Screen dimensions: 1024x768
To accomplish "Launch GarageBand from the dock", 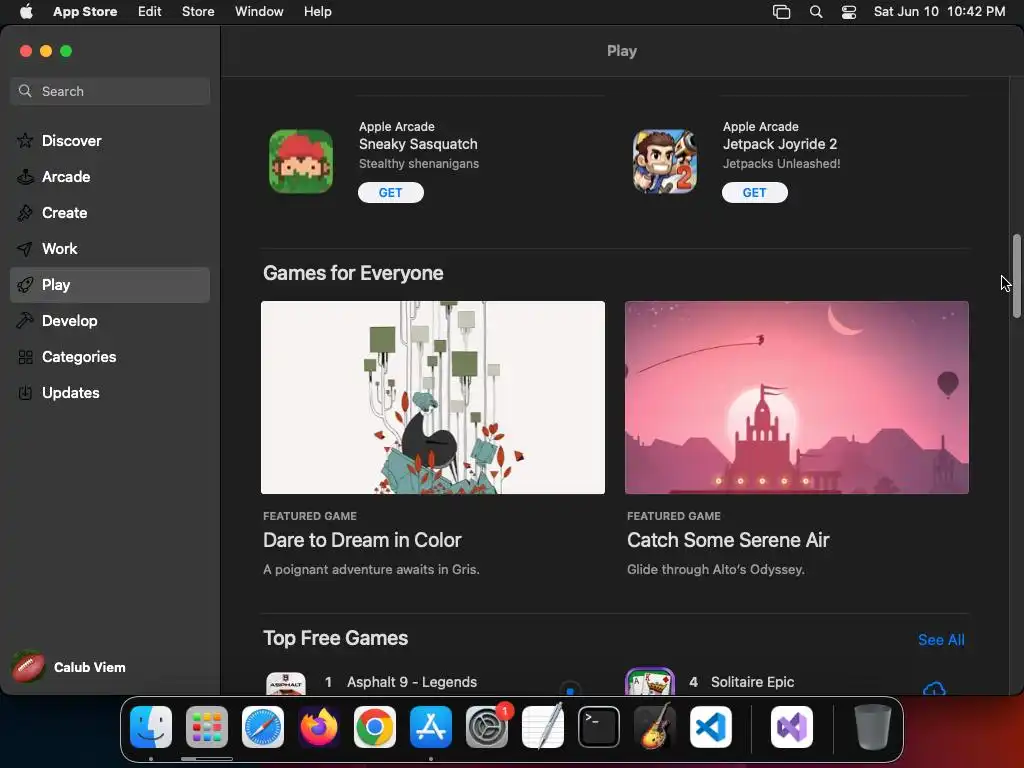I will pyautogui.click(x=655, y=727).
